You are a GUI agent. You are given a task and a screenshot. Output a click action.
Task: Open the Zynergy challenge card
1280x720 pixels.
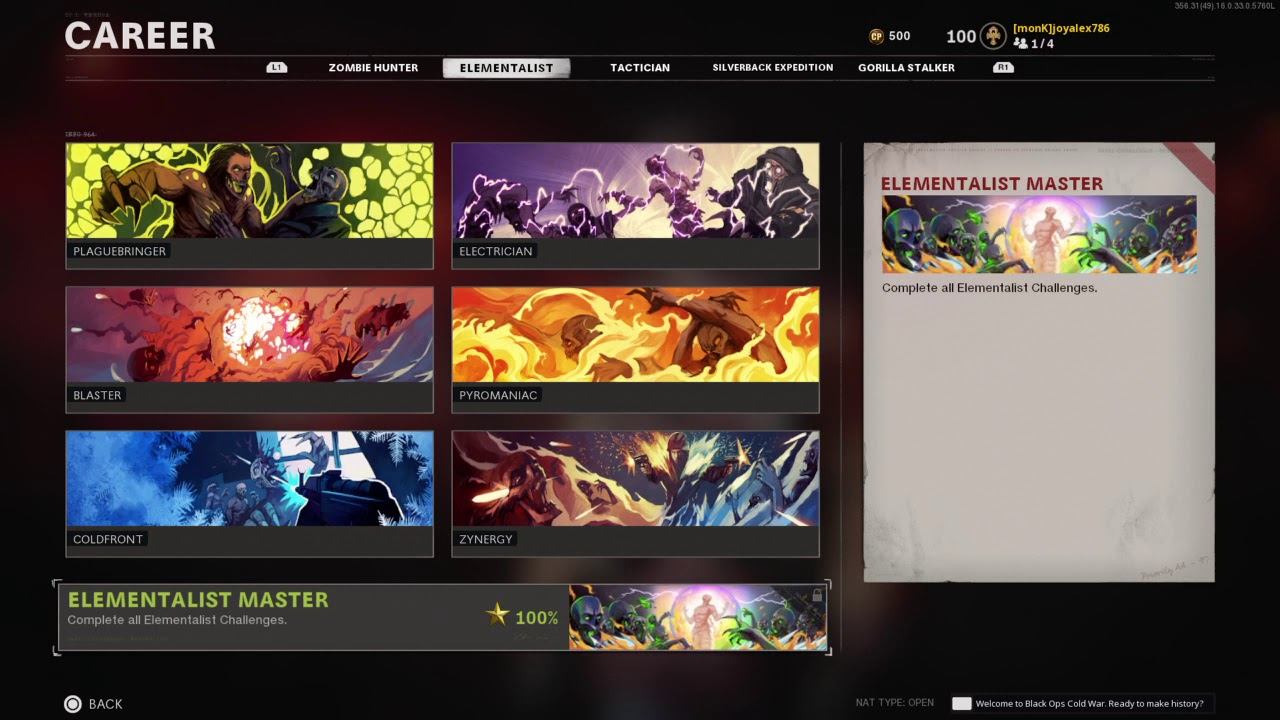pyautogui.click(x=635, y=494)
